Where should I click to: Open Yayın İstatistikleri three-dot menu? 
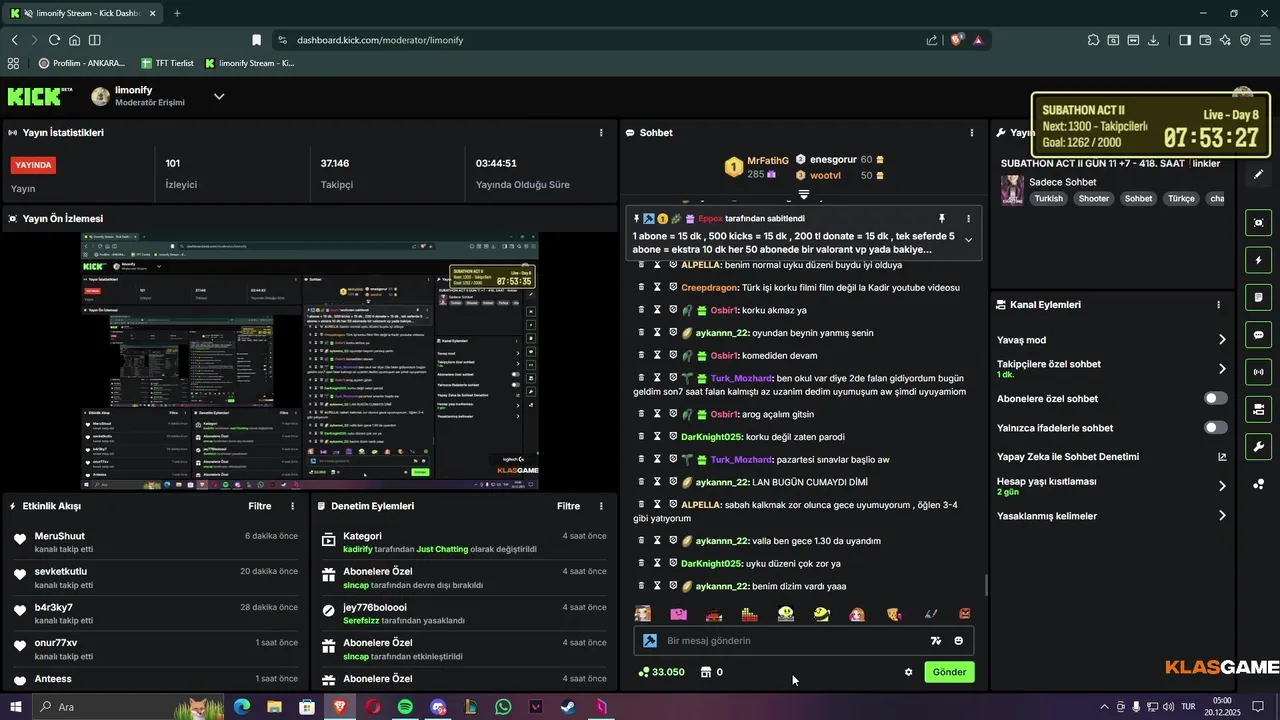tap(601, 132)
